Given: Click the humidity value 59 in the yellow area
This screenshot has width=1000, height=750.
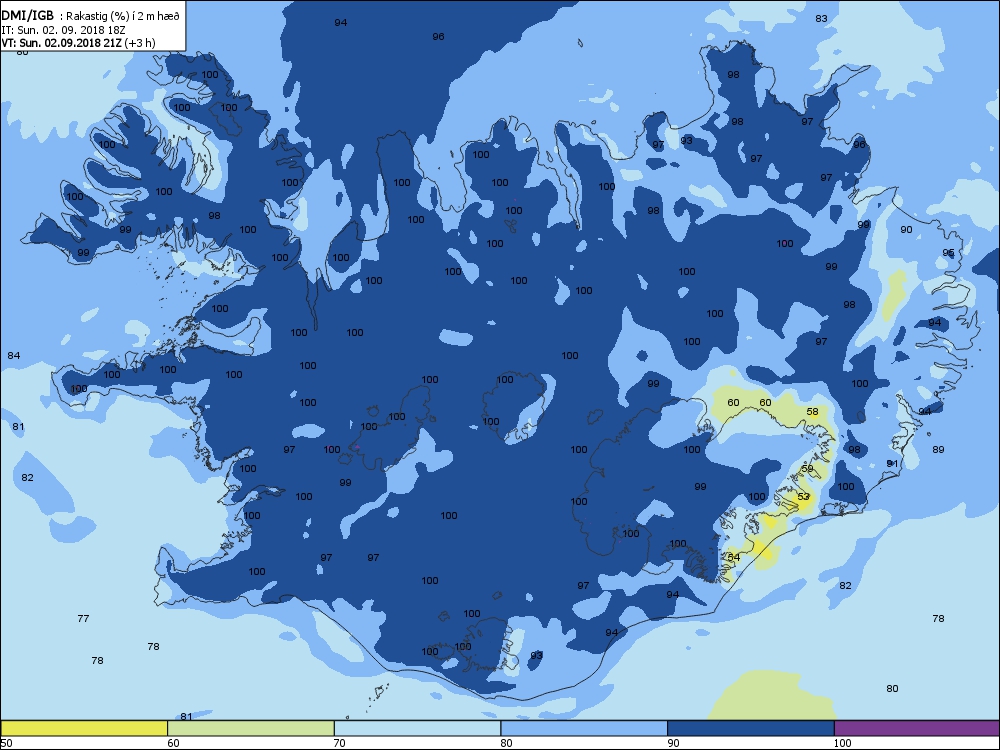Looking at the screenshot, I should (807, 468).
